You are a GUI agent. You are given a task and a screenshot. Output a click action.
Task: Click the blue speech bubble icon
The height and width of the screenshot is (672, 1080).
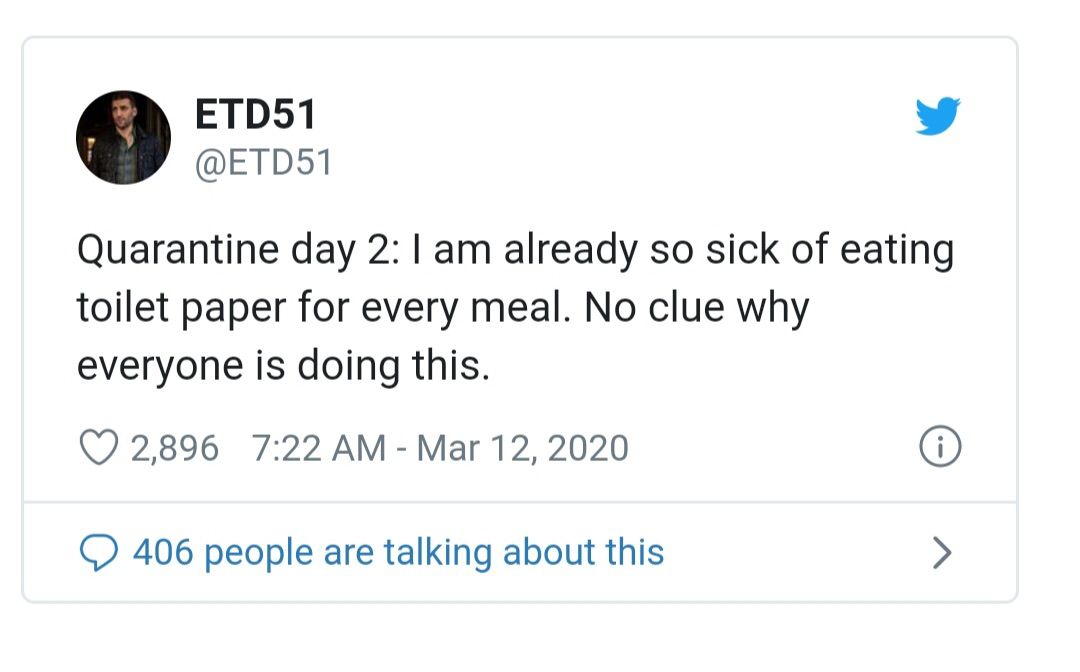[99, 552]
